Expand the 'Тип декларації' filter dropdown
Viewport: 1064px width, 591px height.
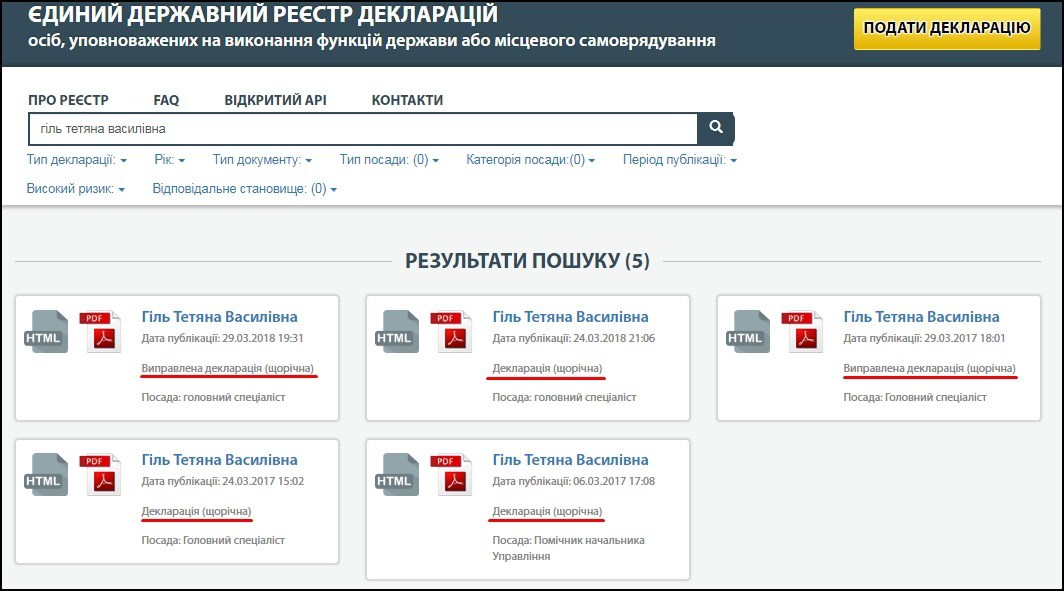tap(77, 160)
